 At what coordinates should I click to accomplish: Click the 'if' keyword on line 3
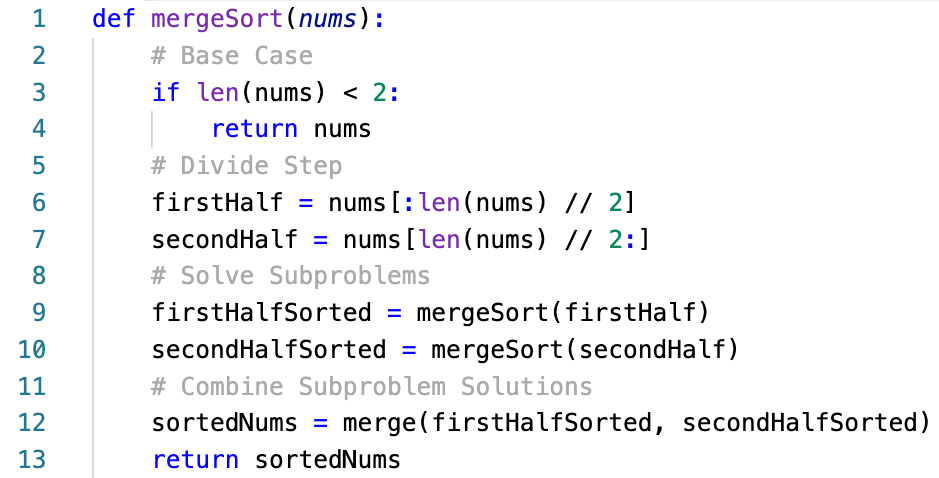(166, 92)
